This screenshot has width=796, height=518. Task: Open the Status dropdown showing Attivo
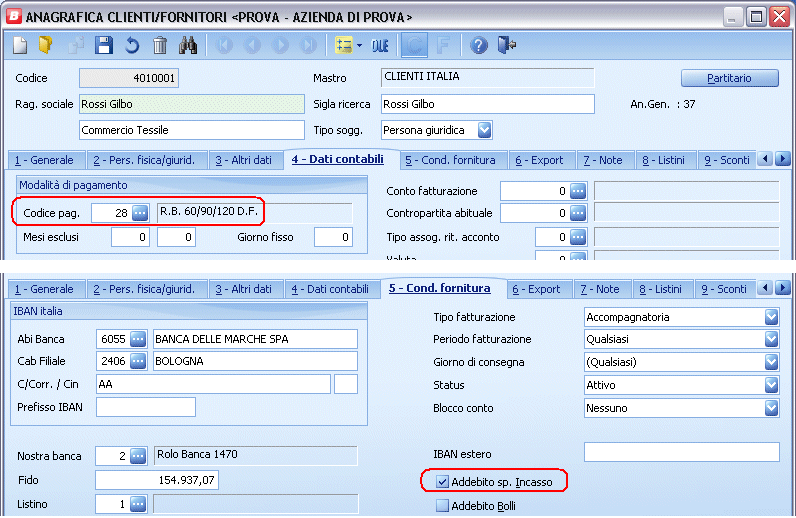[771, 385]
